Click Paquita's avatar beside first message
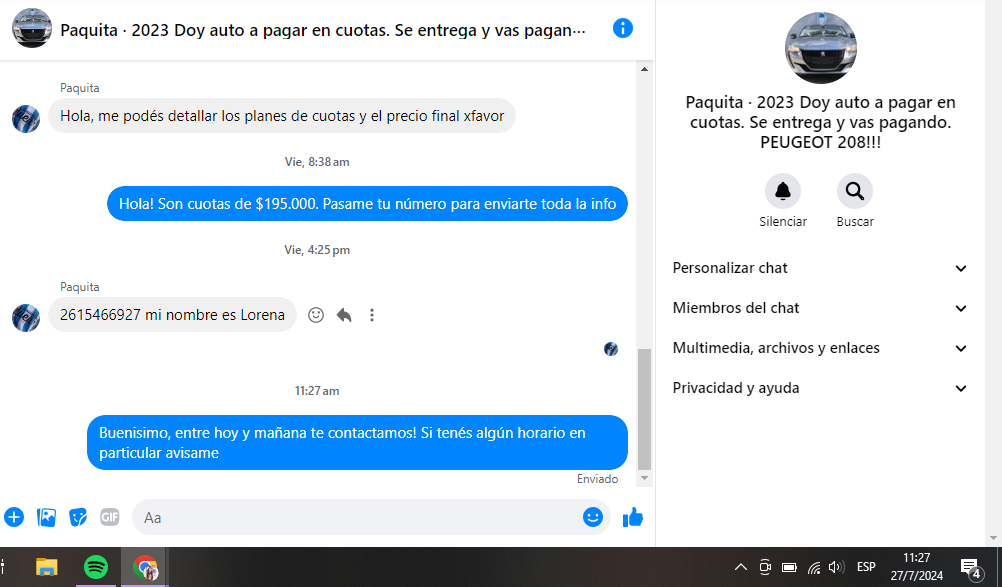 [x=26, y=119]
